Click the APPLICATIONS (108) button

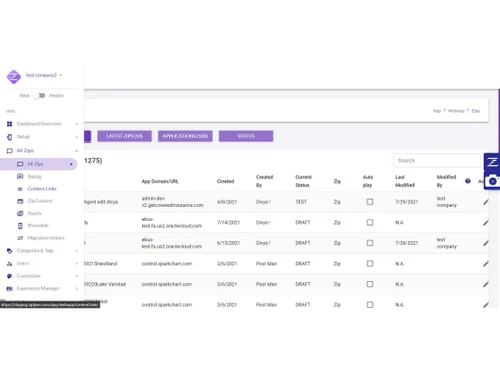click(185, 136)
